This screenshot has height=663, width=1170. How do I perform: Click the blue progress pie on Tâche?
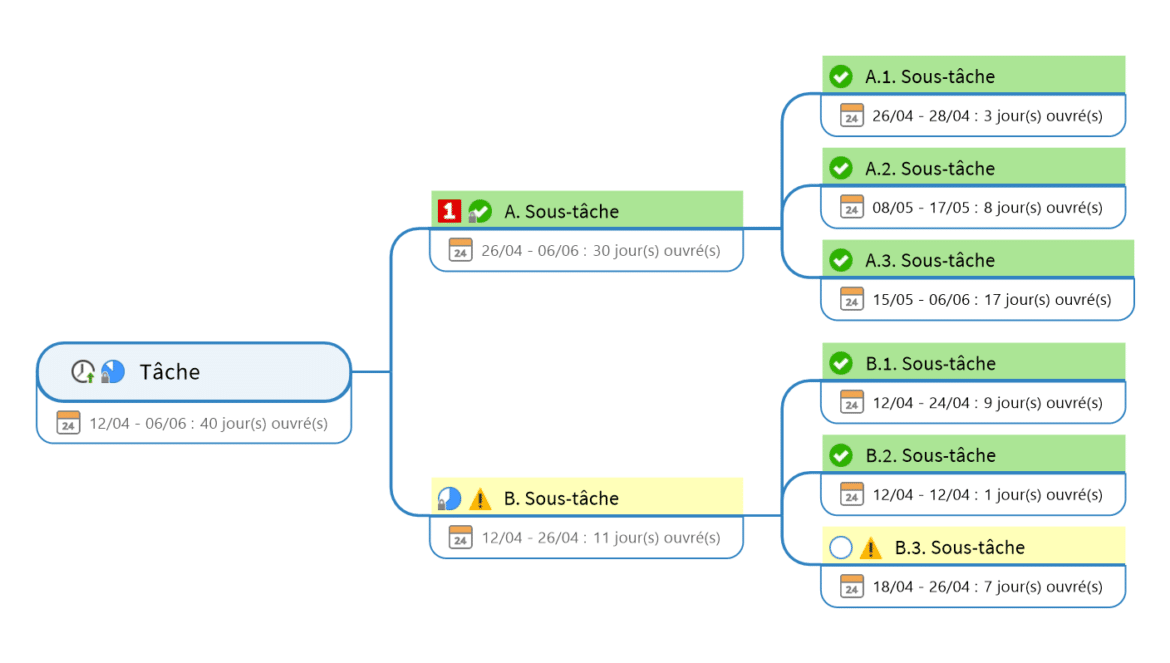[x=113, y=372]
